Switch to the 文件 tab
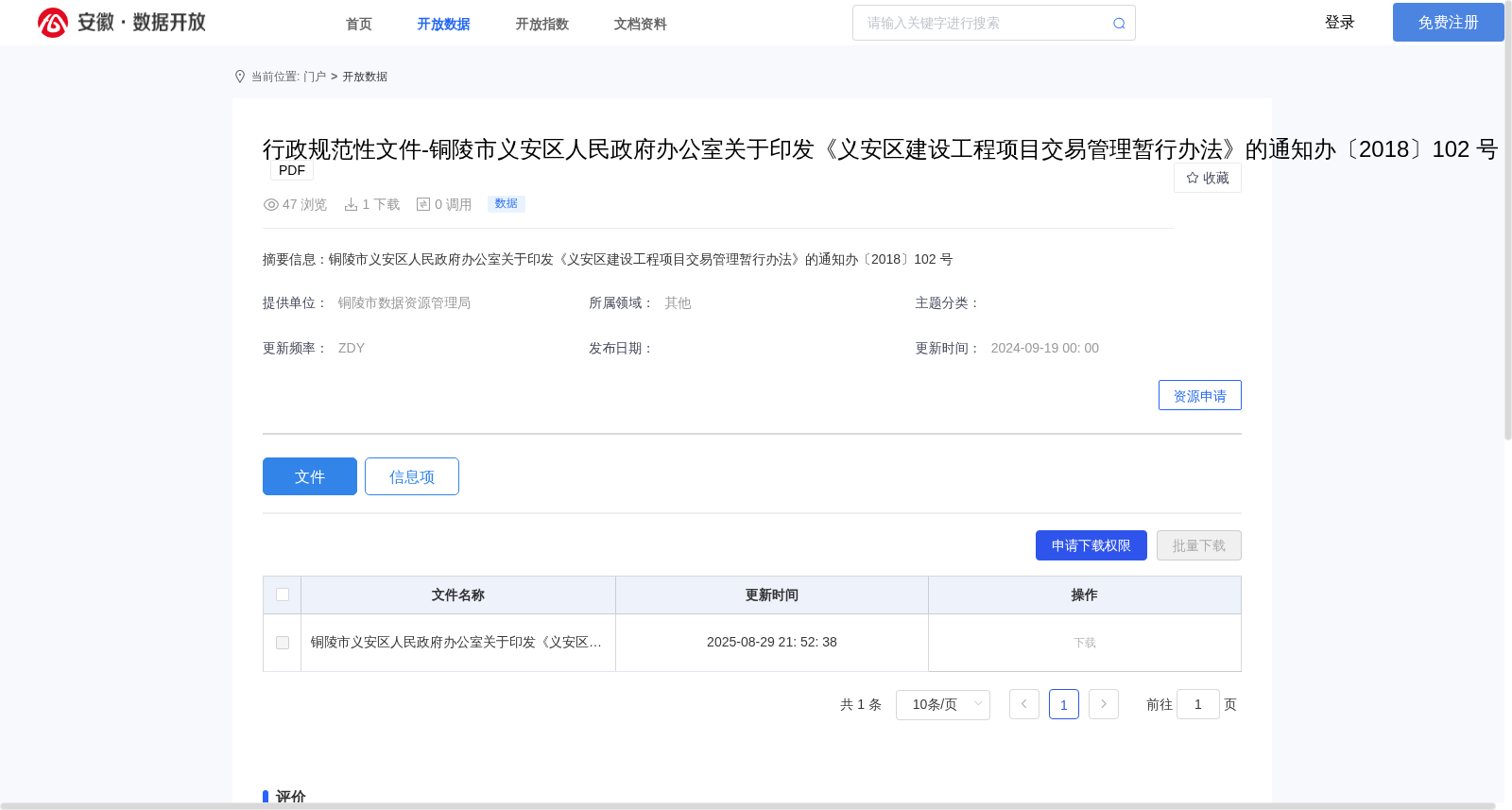This screenshot has width=1512, height=810. (x=310, y=476)
